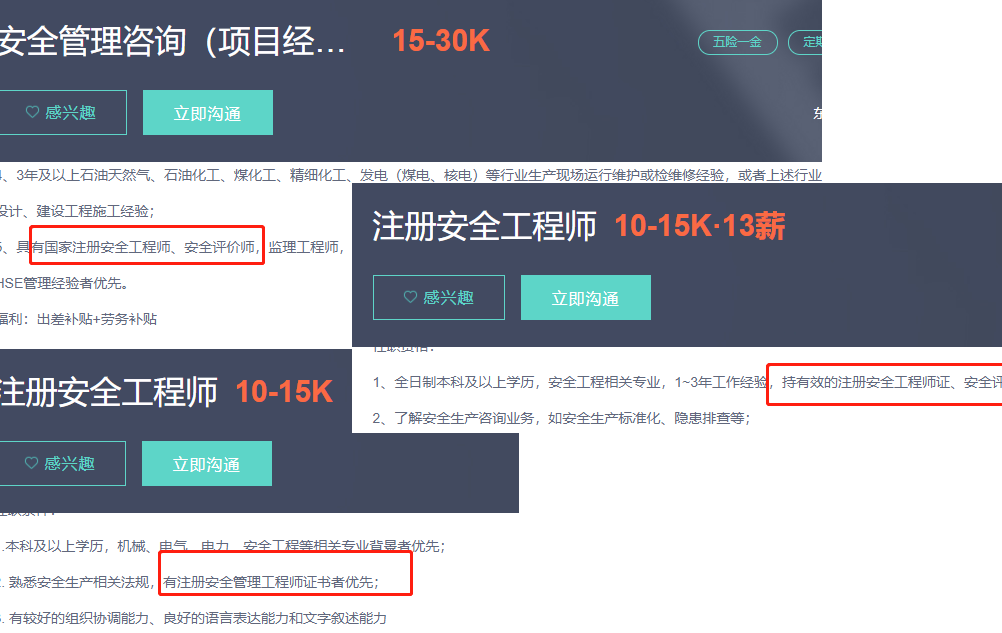Click 立即沟通 on the 安全管理咨询 card
The image size is (1002, 633).
click(x=207, y=112)
